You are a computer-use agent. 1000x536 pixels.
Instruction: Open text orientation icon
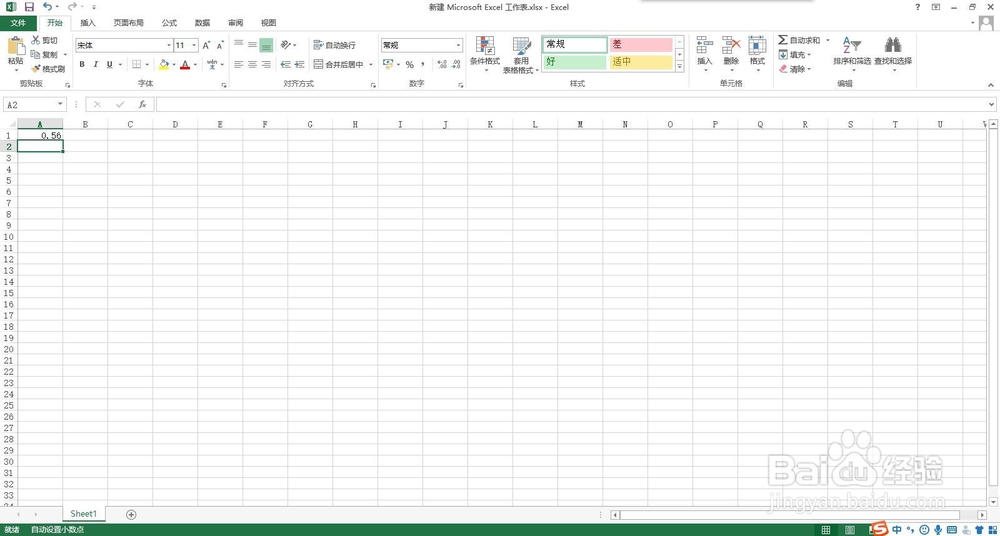(286, 45)
